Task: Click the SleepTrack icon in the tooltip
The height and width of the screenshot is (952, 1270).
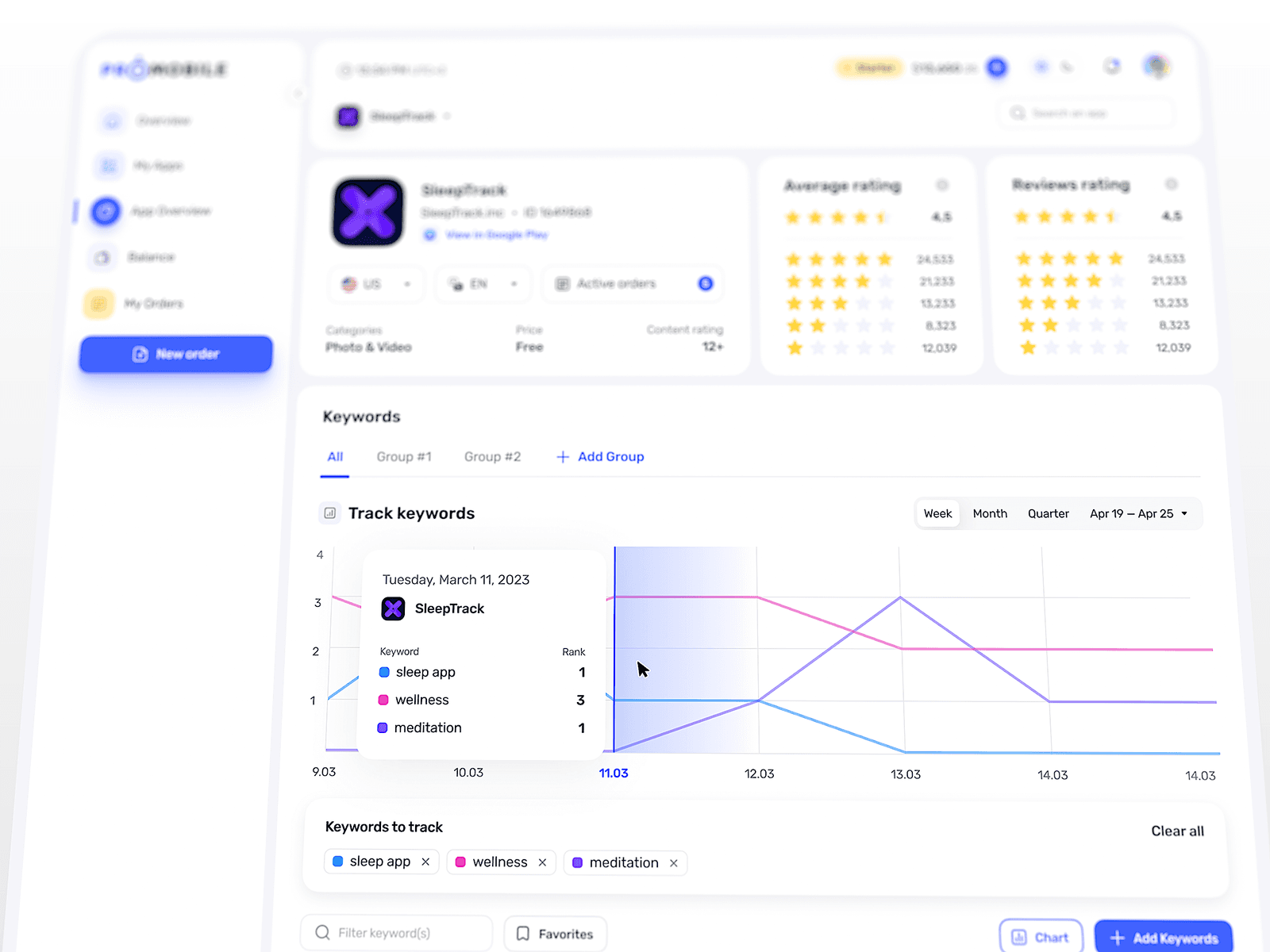Action: [393, 608]
